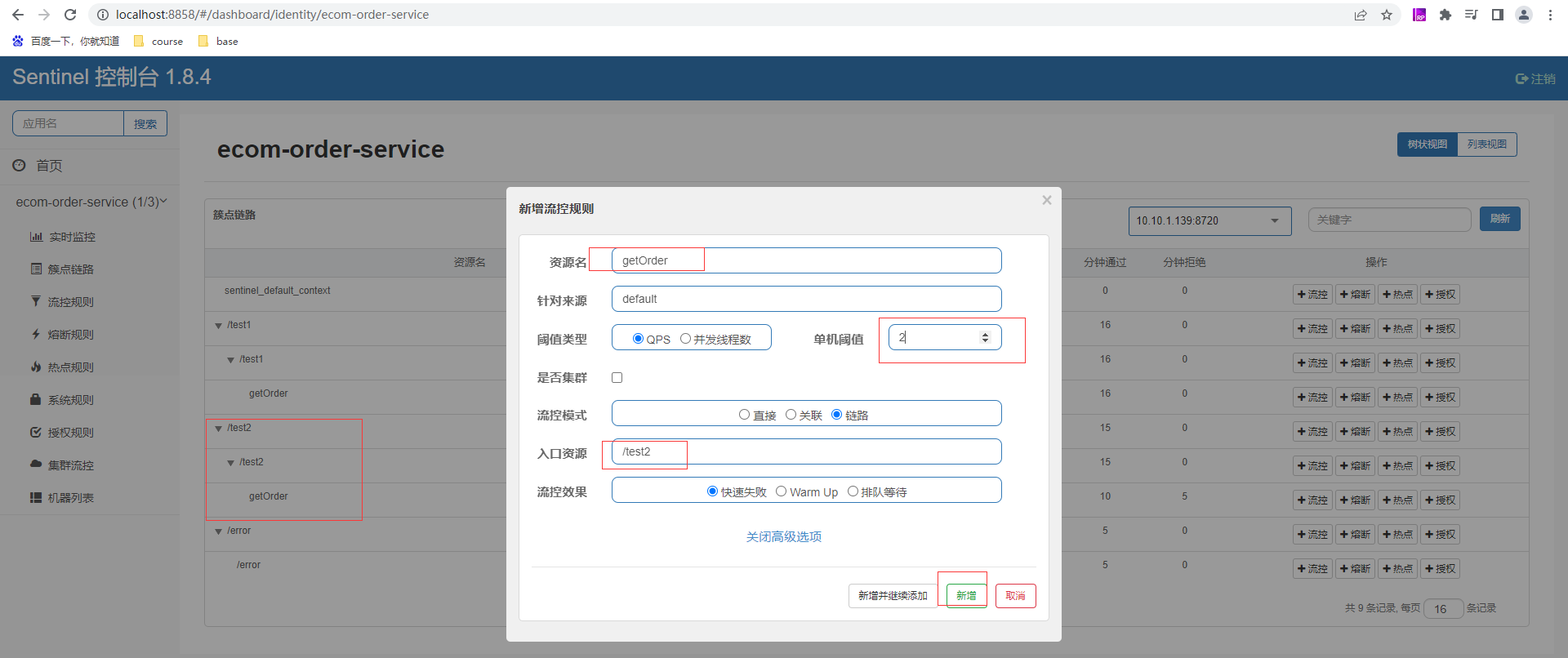Click the 单机阈值 stepper arrows
Viewport: 1568px width, 658px height.
click(985, 337)
